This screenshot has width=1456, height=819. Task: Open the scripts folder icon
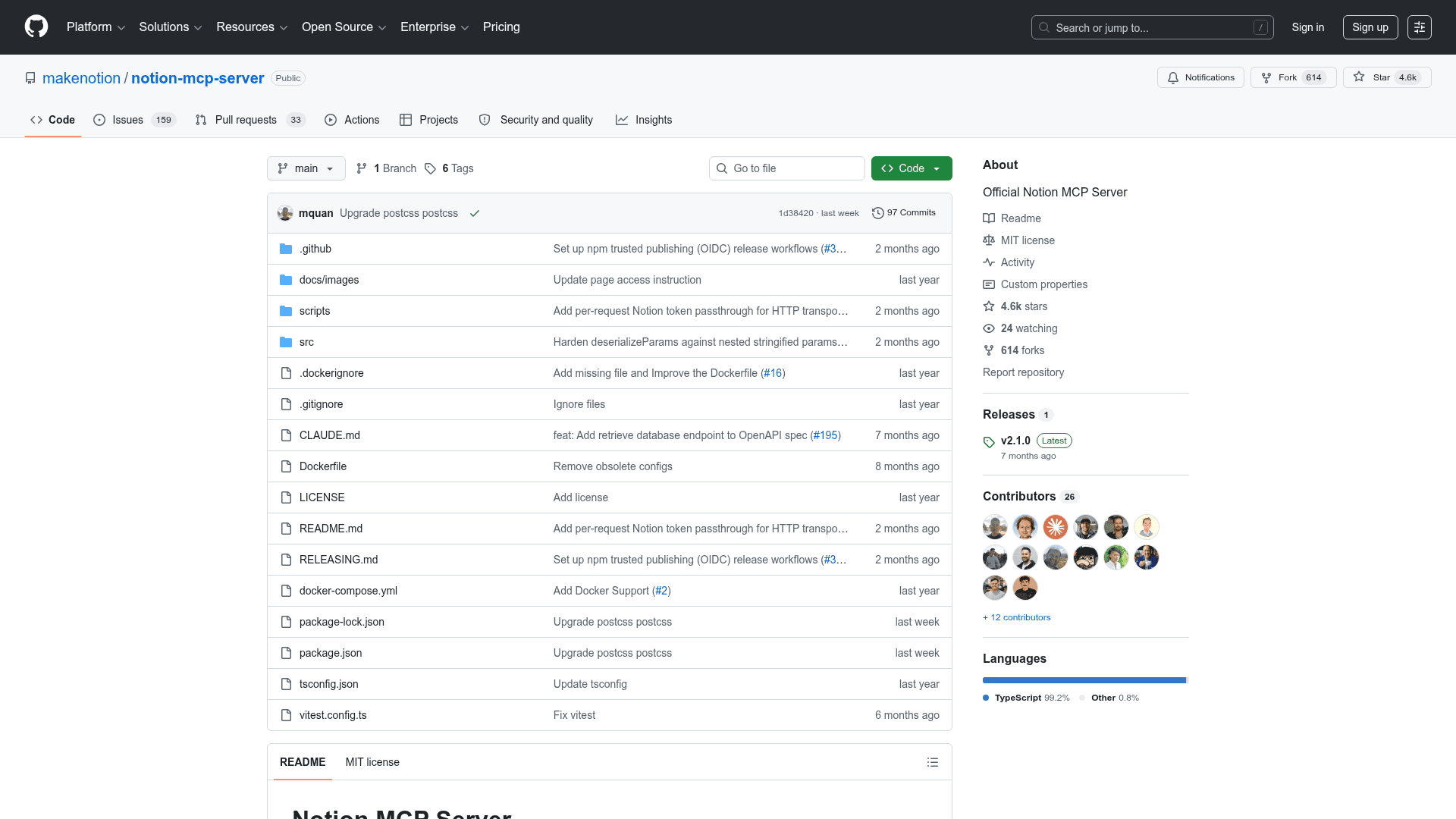point(286,311)
